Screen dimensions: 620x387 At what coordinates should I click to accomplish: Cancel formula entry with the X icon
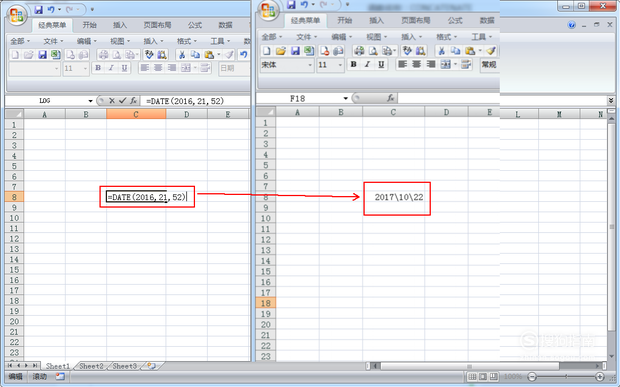tap(112, 101)
